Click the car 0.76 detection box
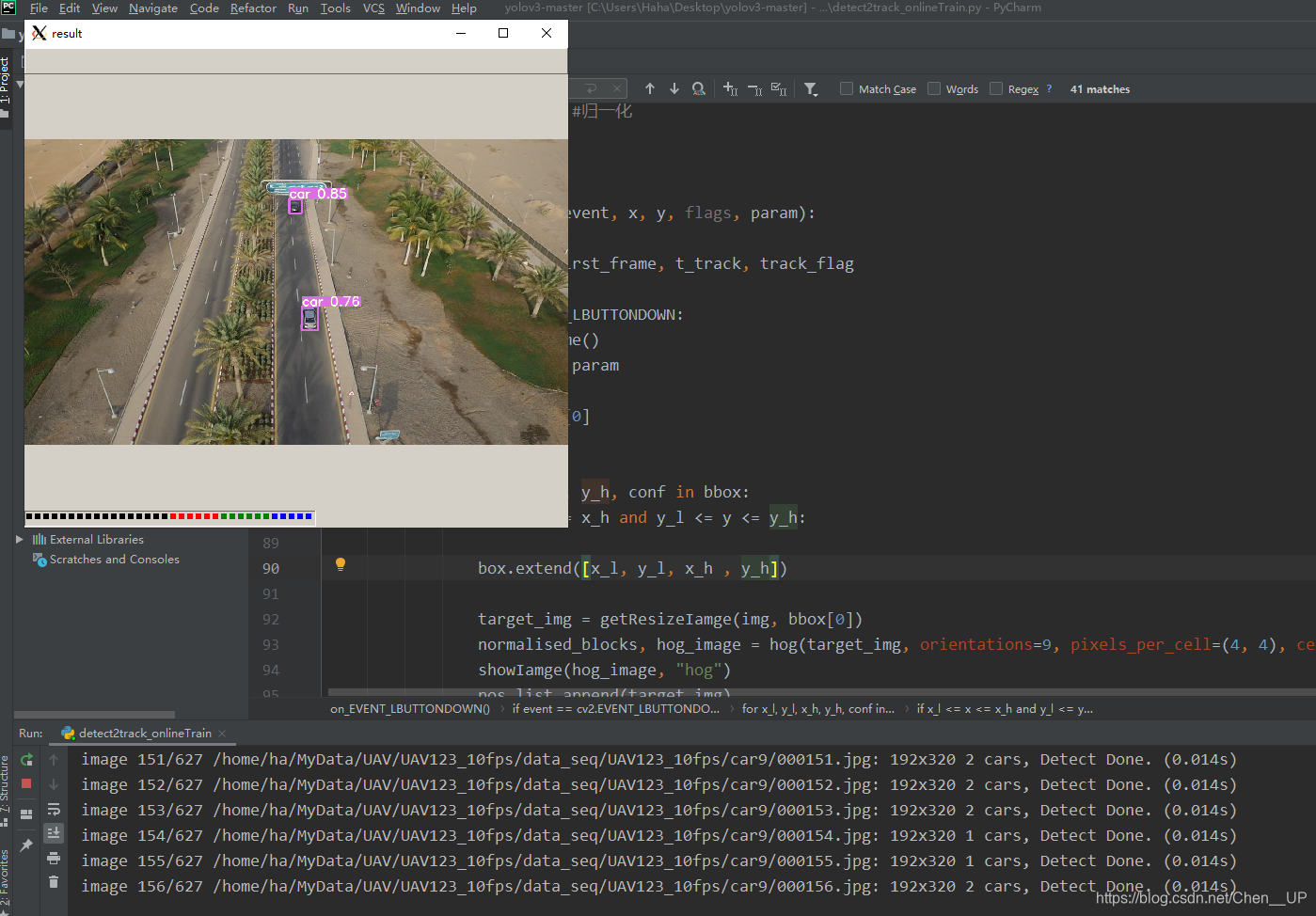Screen dimensions: 1316x916 click(309, 319)
